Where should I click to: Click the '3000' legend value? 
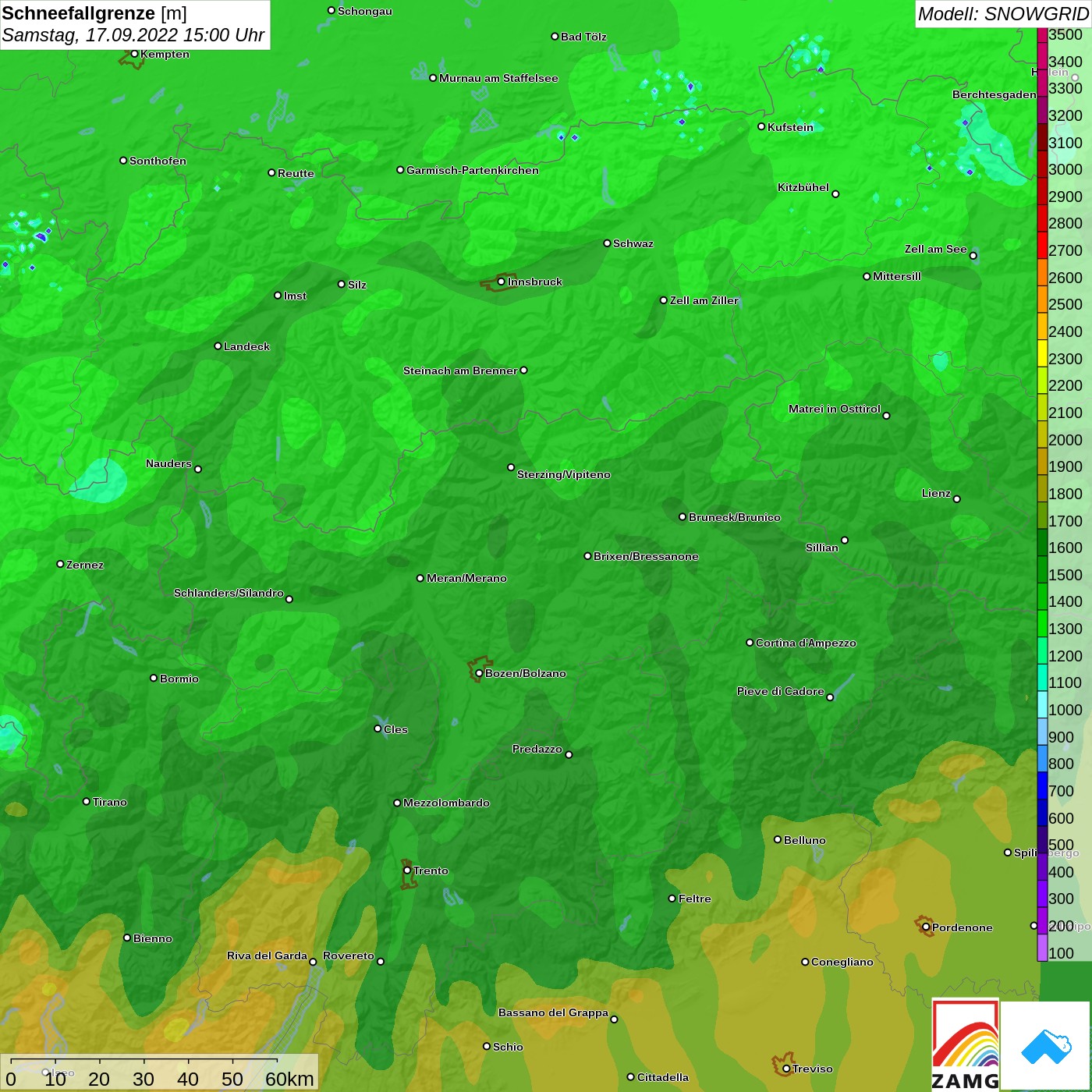[x=1065, y=169]
